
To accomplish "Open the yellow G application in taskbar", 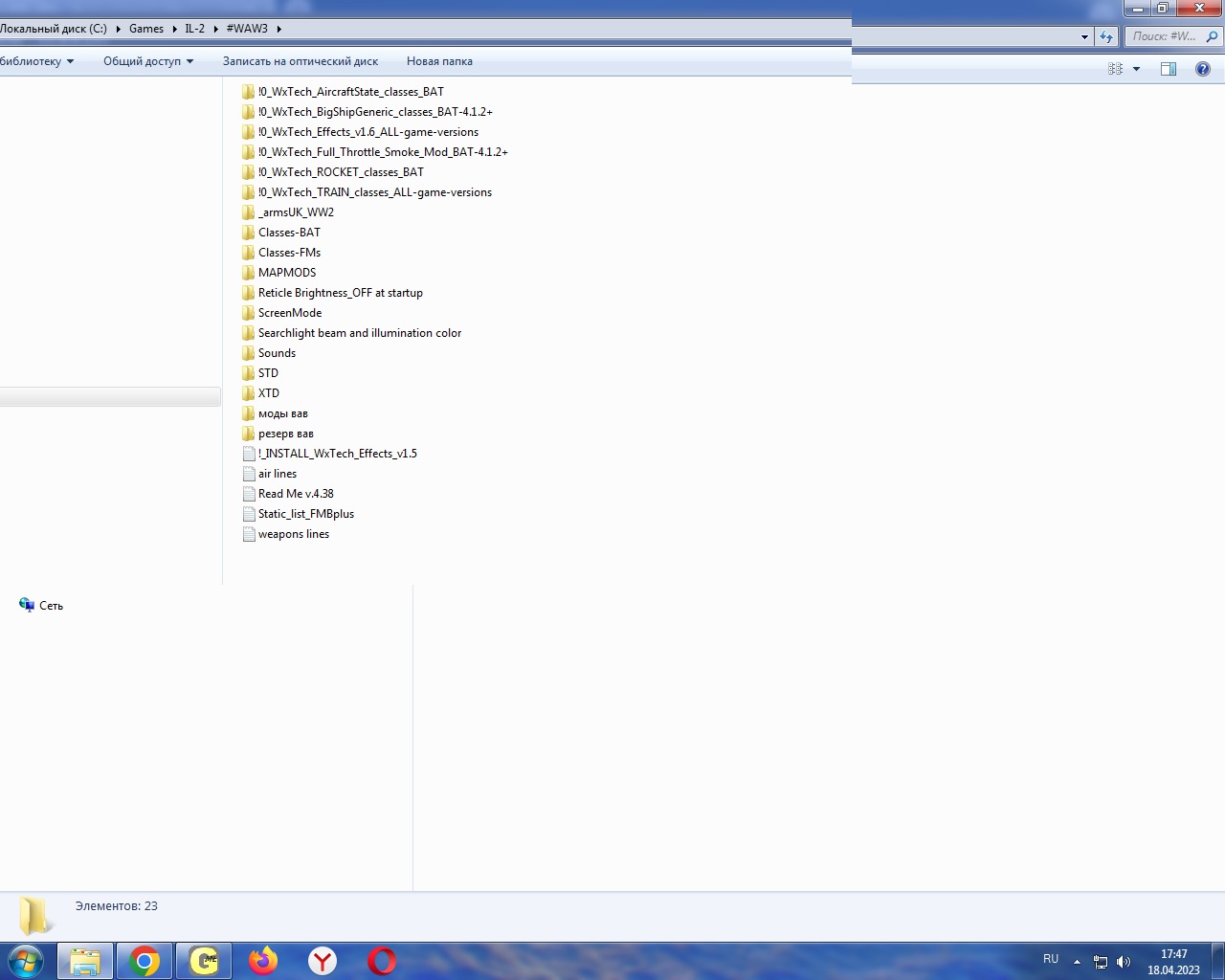I will coord(204,961).
